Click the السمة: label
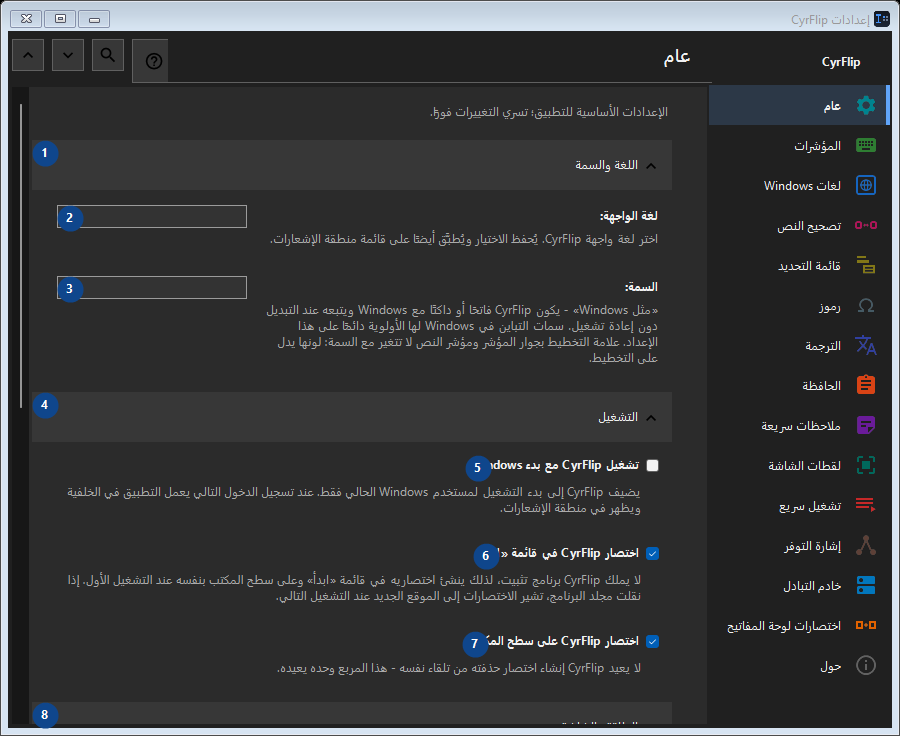 [x=641, y=286]
